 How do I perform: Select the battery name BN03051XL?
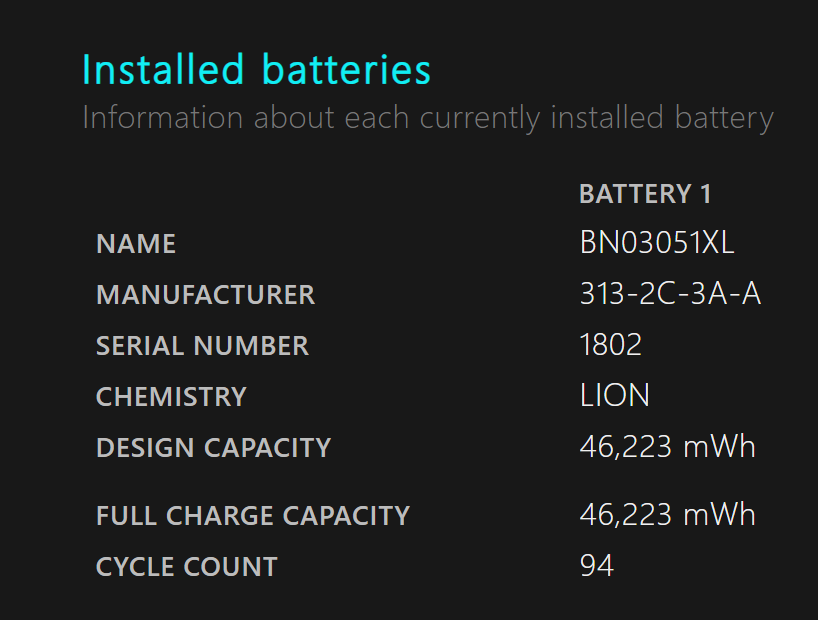point(657,243)
